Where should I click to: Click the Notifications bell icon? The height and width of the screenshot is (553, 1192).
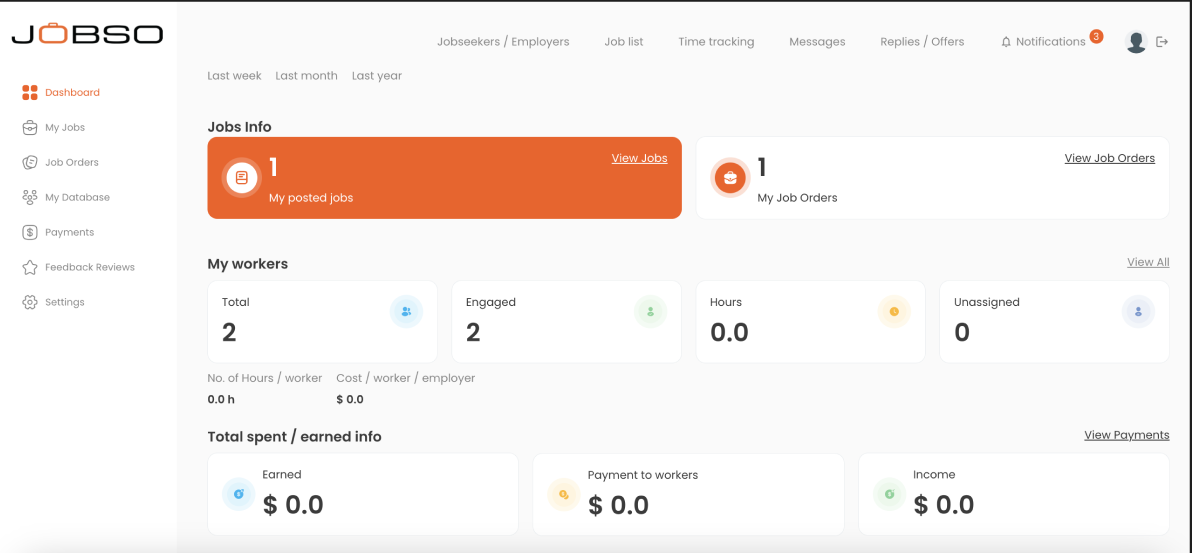(x=1006, y=42)
